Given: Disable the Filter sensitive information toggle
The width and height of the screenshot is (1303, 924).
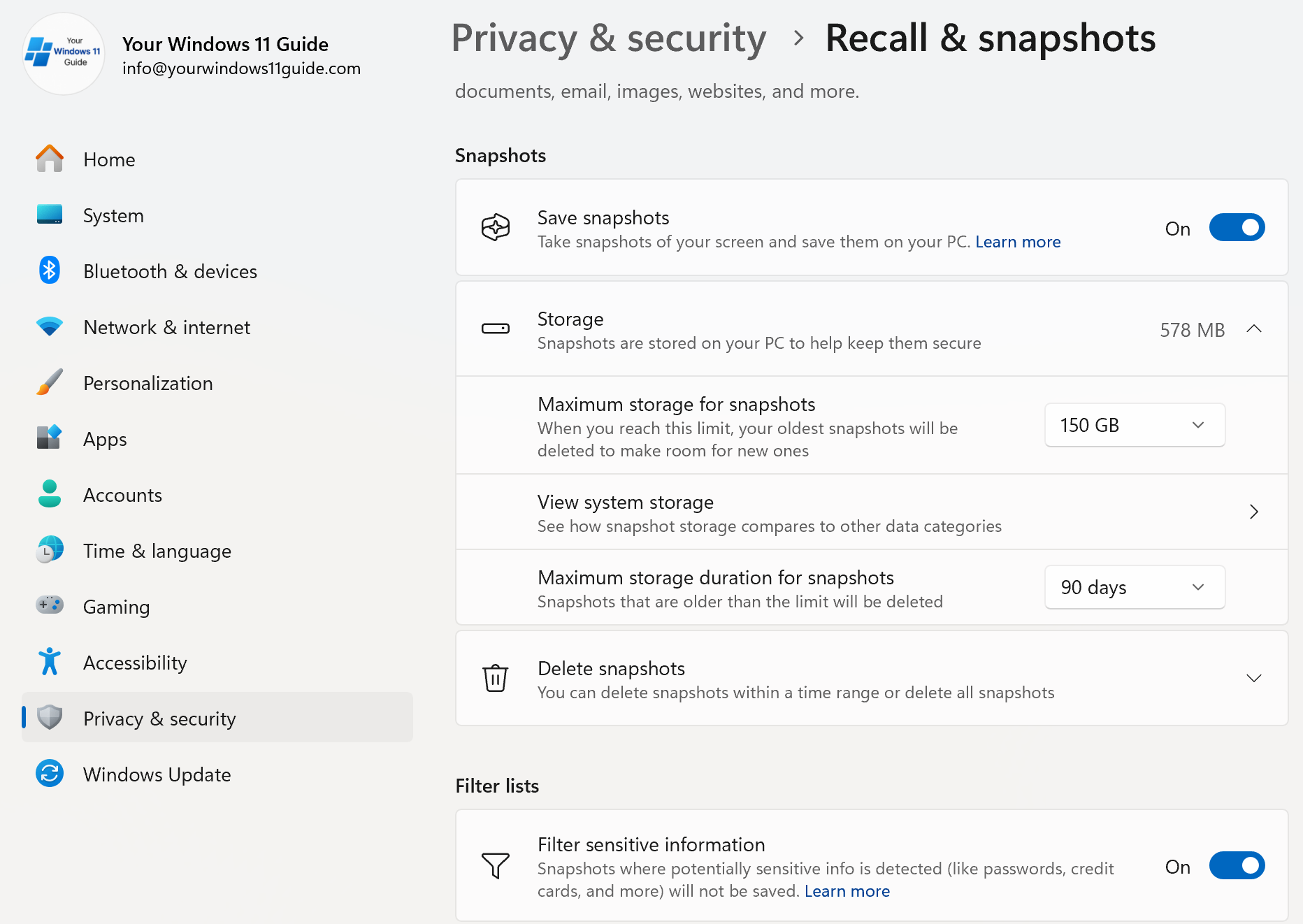Looking at the screenshot, I should [x=1236, y=866].
